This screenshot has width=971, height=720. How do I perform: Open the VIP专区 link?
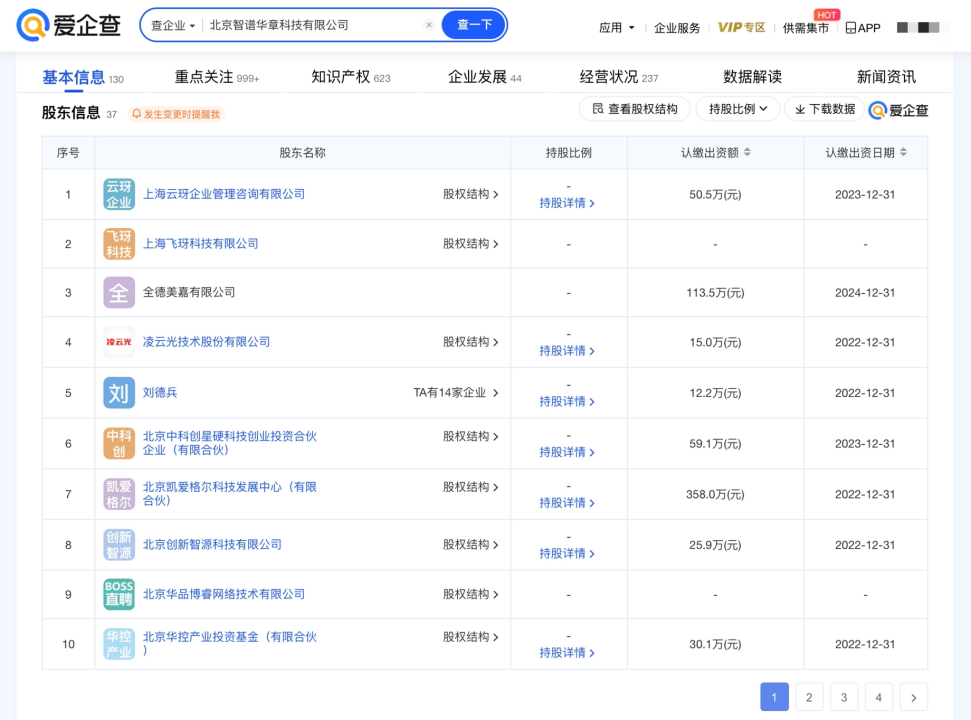coord(741,27)
